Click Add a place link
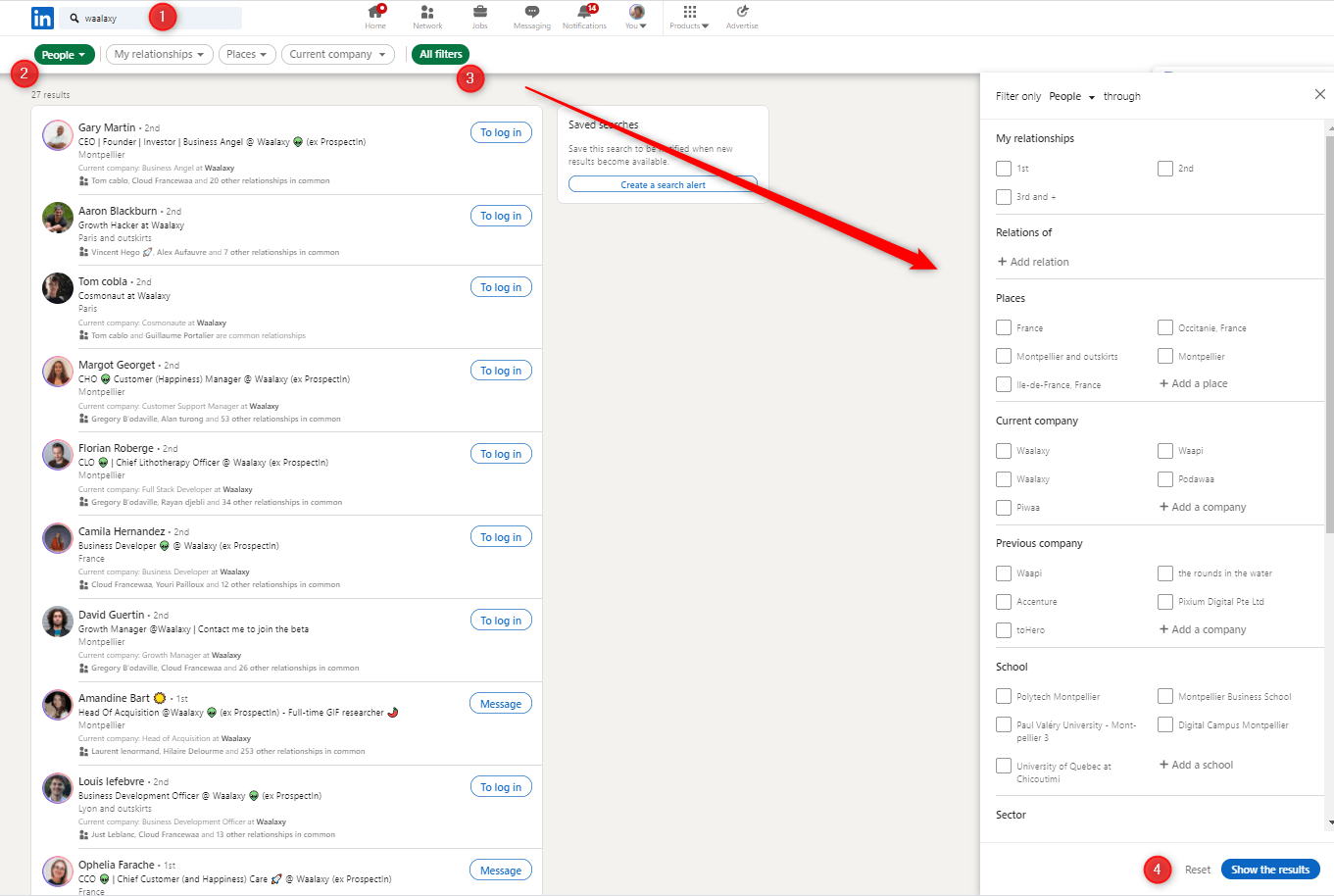Screen dimensions: 1334x896 [1194, 383]
